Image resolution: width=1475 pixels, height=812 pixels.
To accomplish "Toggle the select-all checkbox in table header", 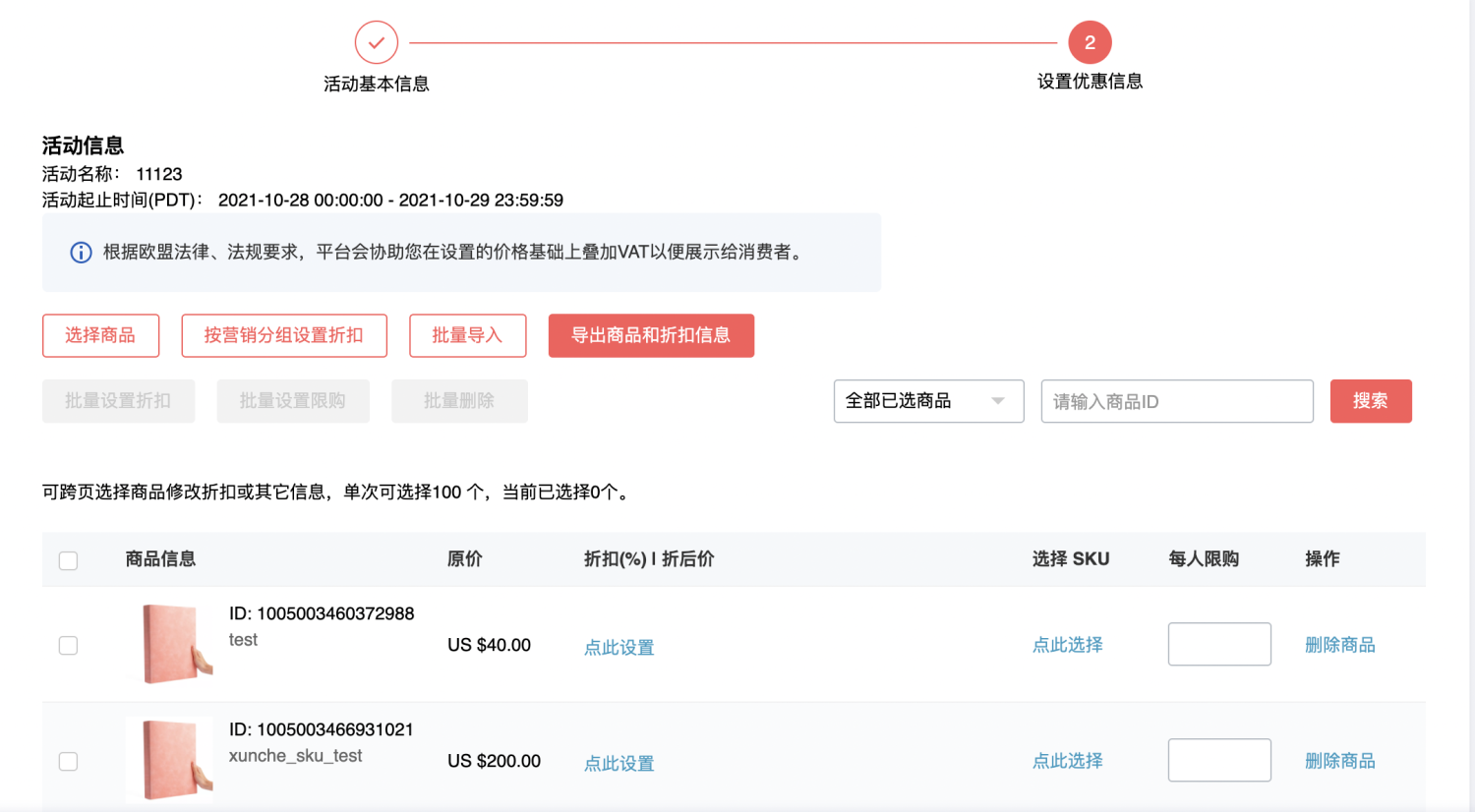I will pyautogui.click(x=68, y=560).
